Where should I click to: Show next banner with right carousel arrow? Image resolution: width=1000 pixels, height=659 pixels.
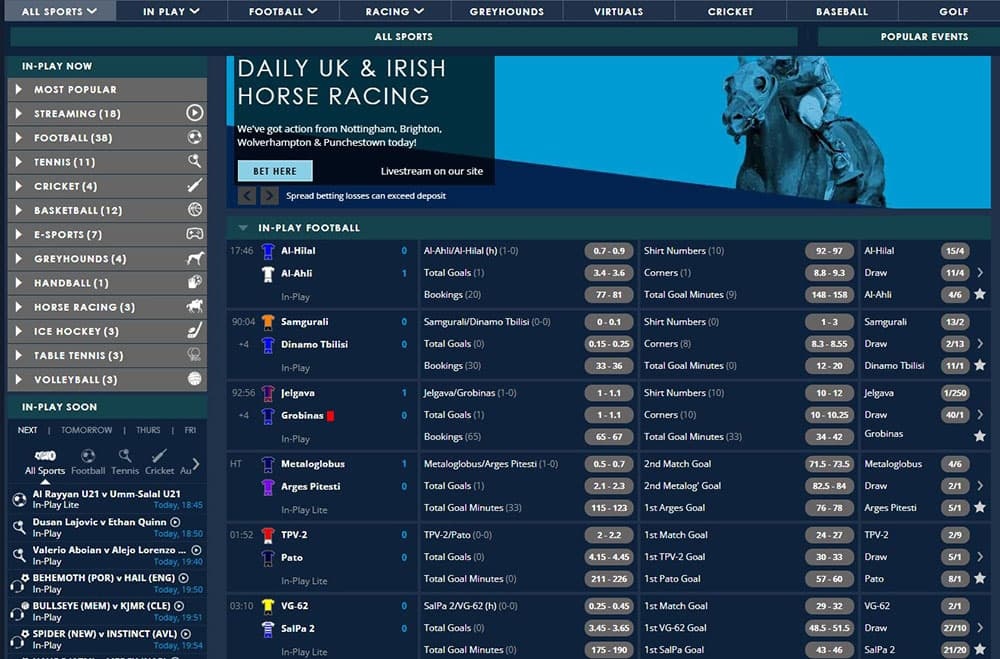270,196
